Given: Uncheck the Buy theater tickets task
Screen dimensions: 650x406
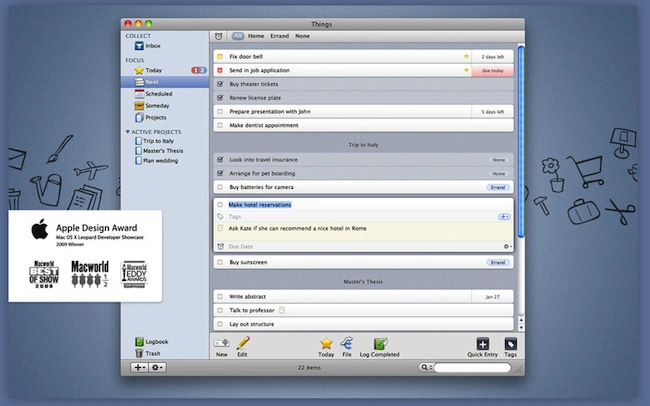Looking at the screenshot, I should 220,84.
